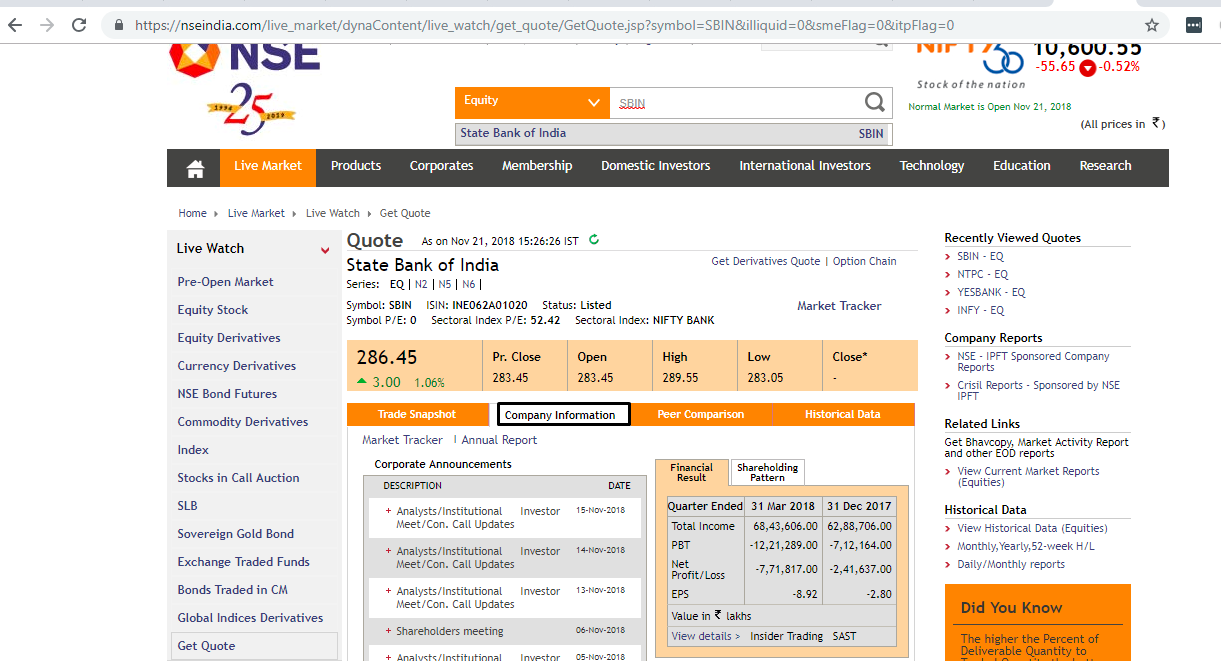Open the Live Market menu in the navigation bar
This screenshot has height=661, width=1221.
tap(268, 166)
